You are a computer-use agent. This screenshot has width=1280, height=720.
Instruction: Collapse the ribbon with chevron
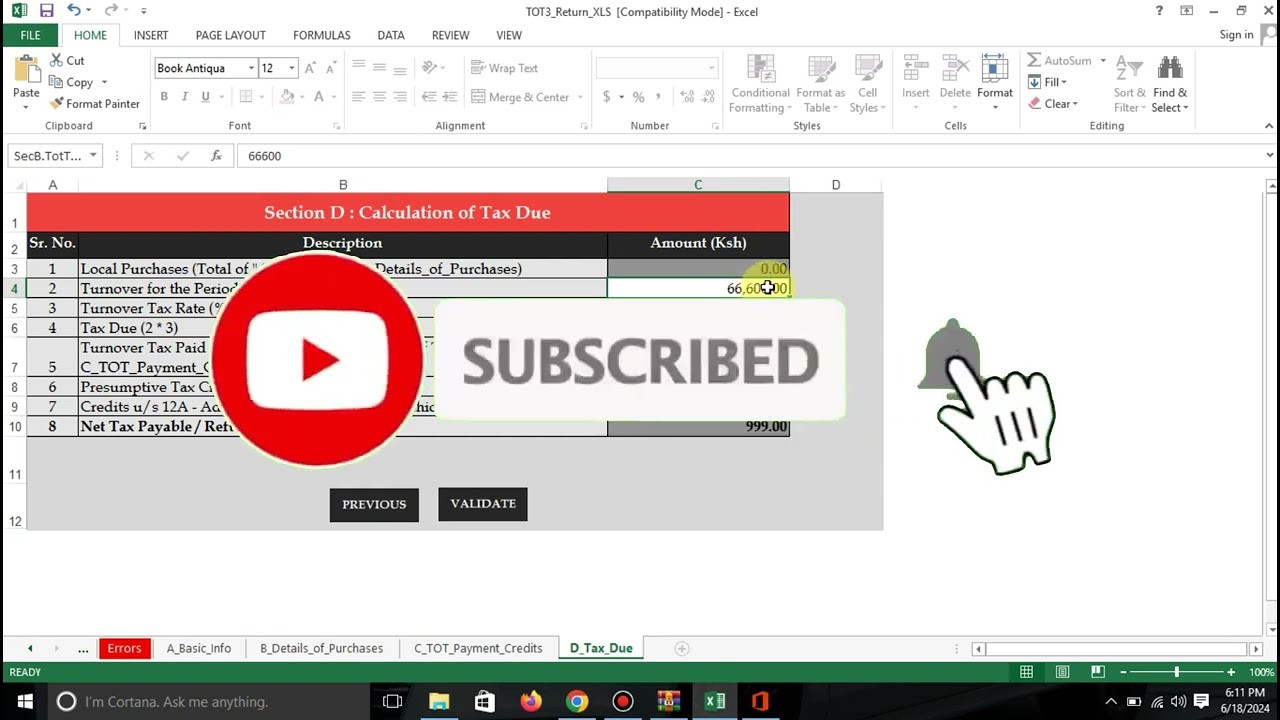coord(1269,126)
